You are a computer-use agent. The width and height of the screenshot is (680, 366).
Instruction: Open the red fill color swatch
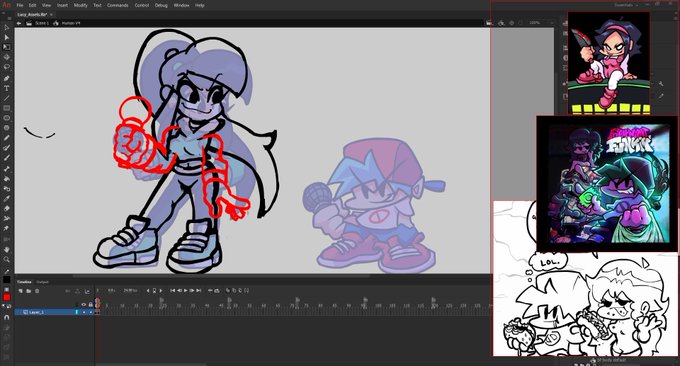tap(7, 297)
